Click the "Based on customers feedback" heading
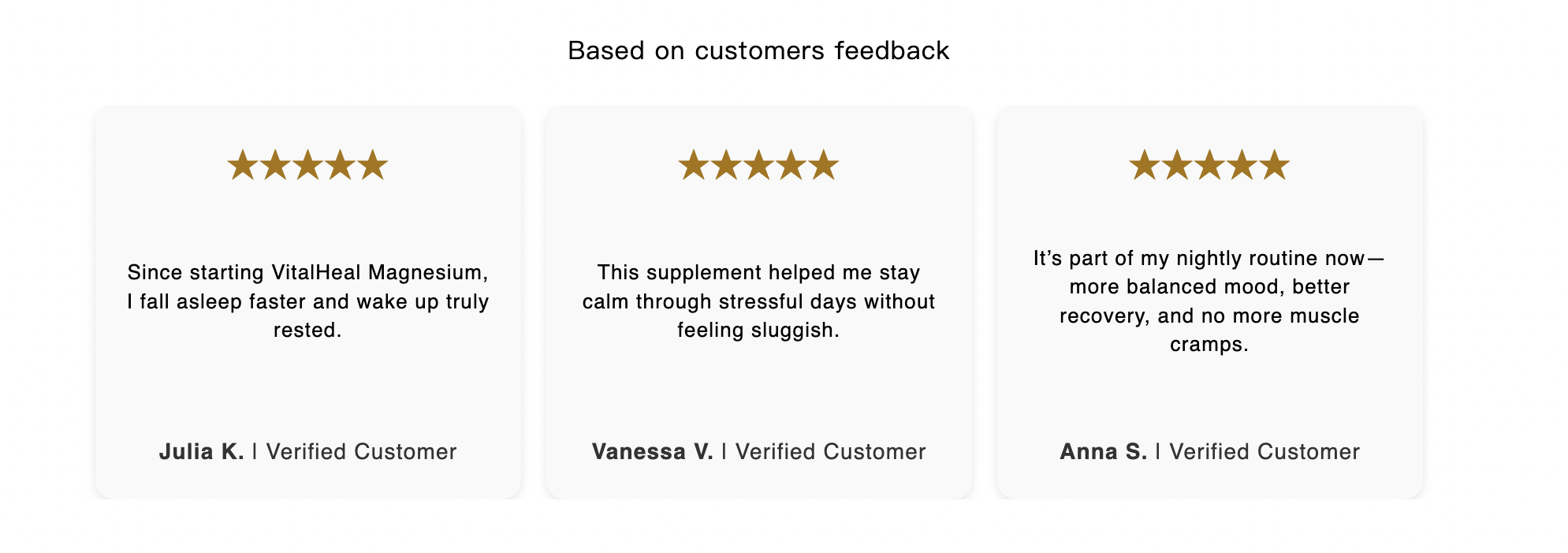Image resolution: width=1568 pixels, height=553 pixels. 758,51
